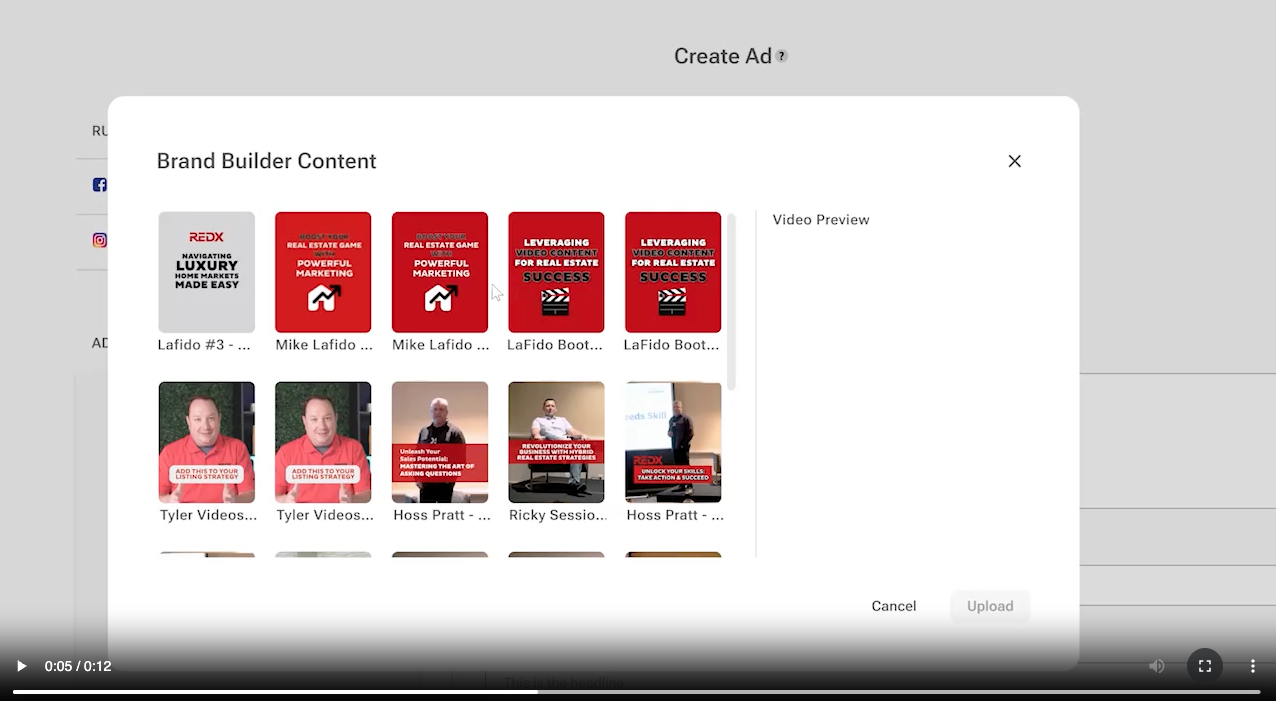The height and width of the screenshot is (701, 1276).
Task: Click the content list scrollbar
Action: click(731, 300)
